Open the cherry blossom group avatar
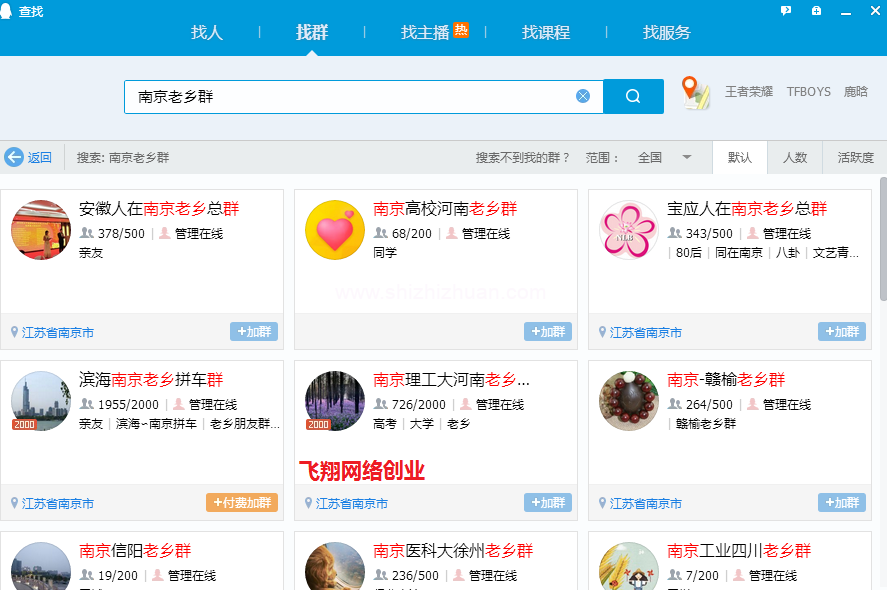Image resolution: width=887 pixels, height=591 pixels. [x=628, y=230]
